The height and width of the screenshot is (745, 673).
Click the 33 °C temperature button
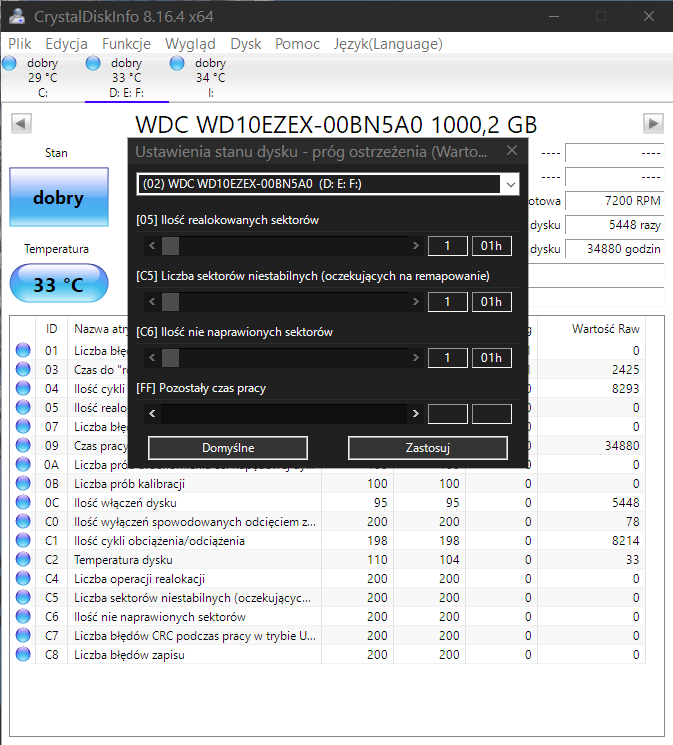(x=59, y=284)
